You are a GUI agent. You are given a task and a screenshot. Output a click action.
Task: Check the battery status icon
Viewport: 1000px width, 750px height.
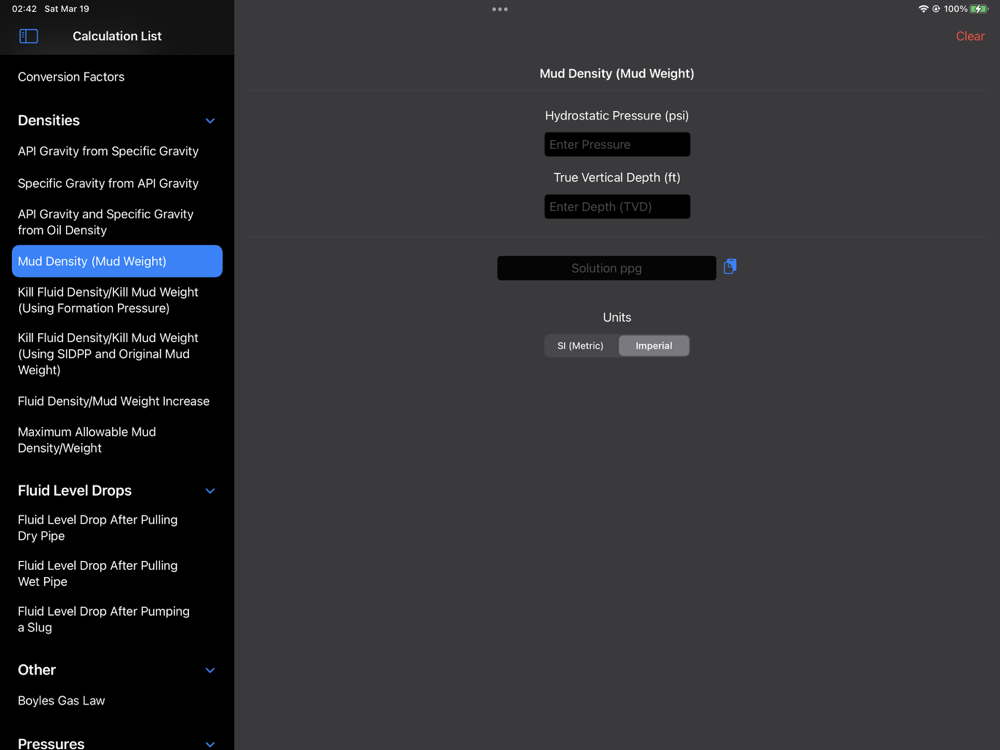(978, 9)
